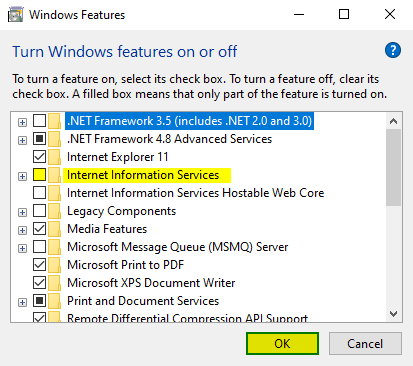This screenshot has height=366, width=413.
Task: Click the folder icon beside Internet Explorer 11
Action: [x=55, y=157]
